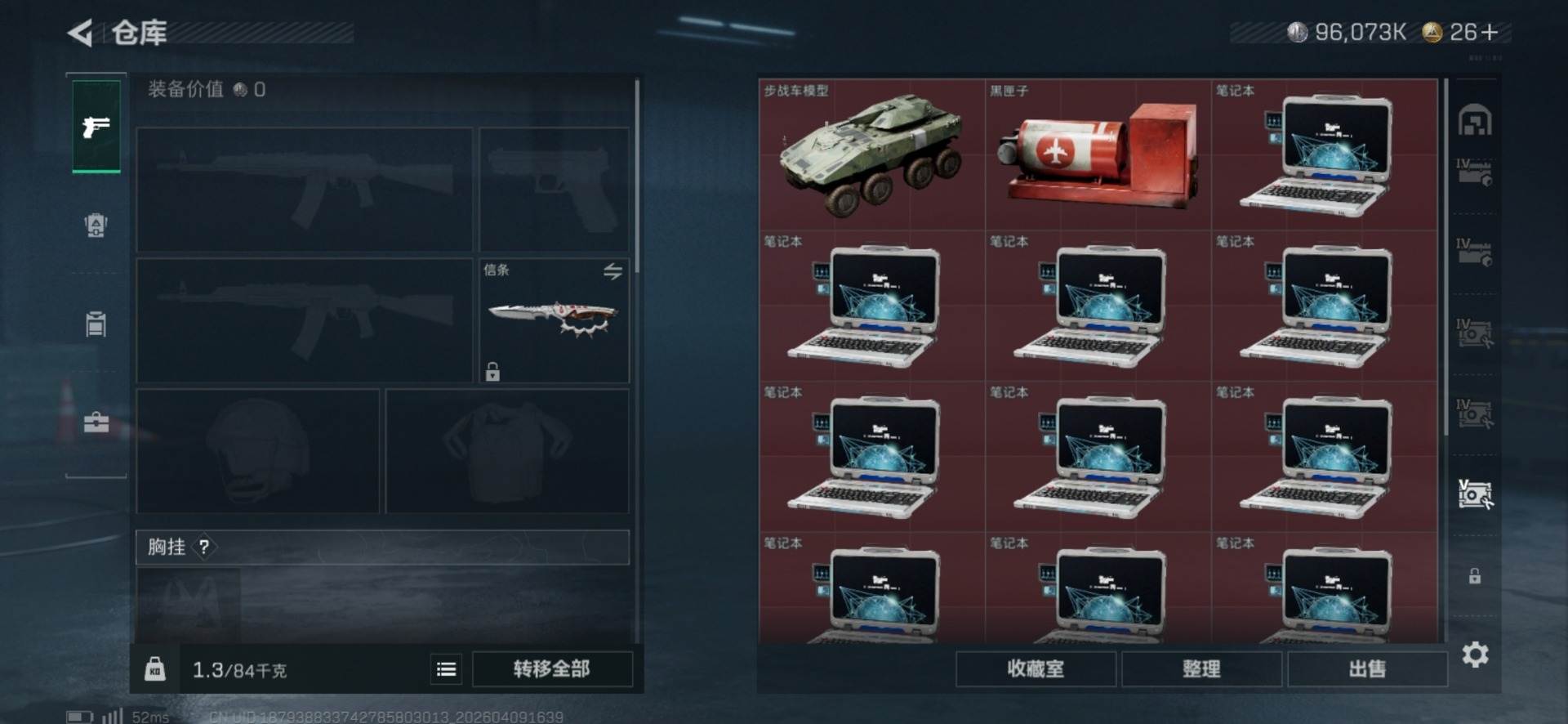
Task: Open stash settings gear icon
Action: [x=1475, y=655]
